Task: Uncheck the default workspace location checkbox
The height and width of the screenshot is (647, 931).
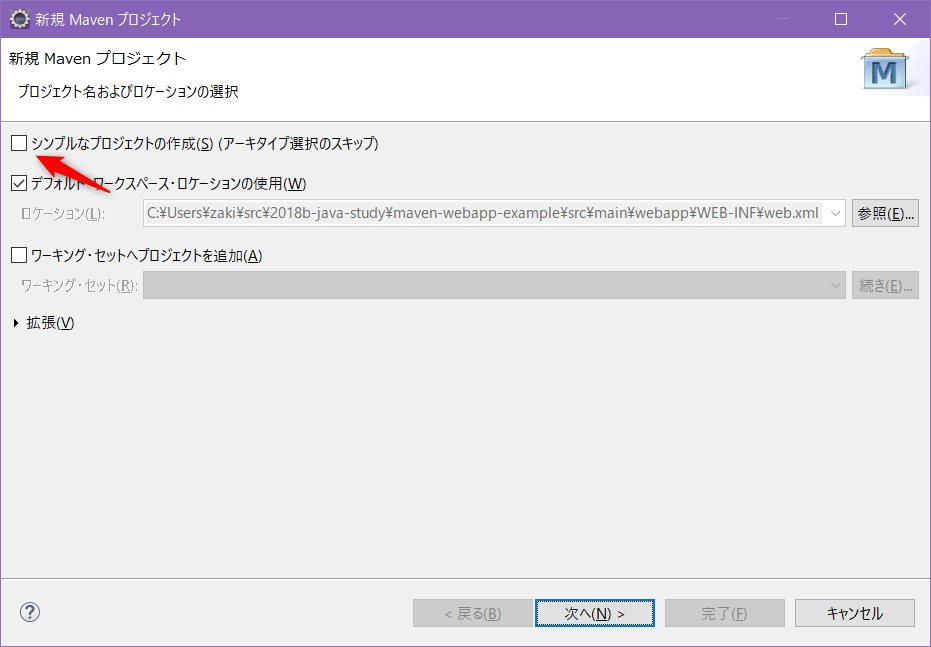Action: click(x=19, y=183)
